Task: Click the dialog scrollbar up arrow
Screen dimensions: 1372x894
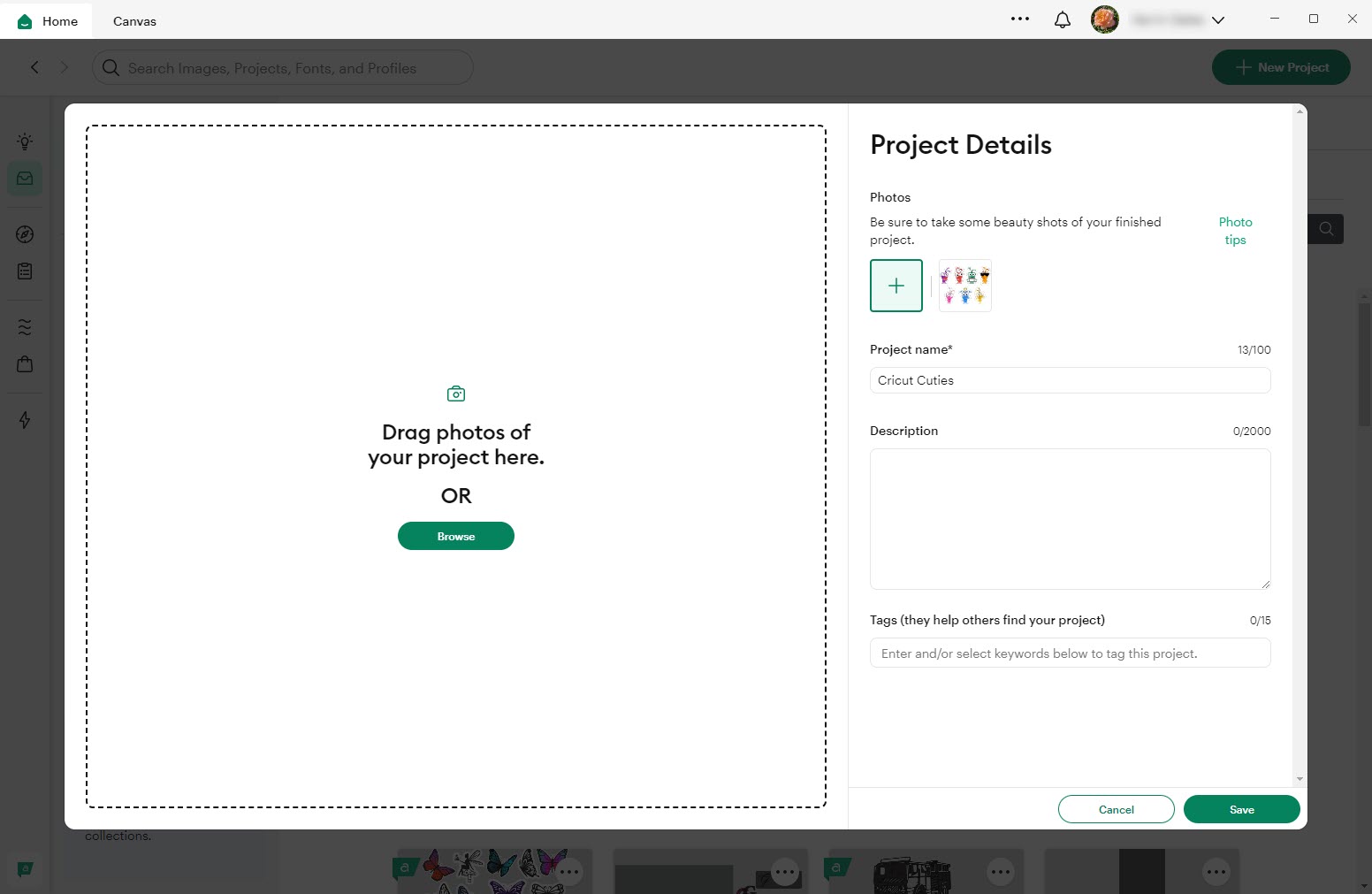Action: click(1300, 111)
